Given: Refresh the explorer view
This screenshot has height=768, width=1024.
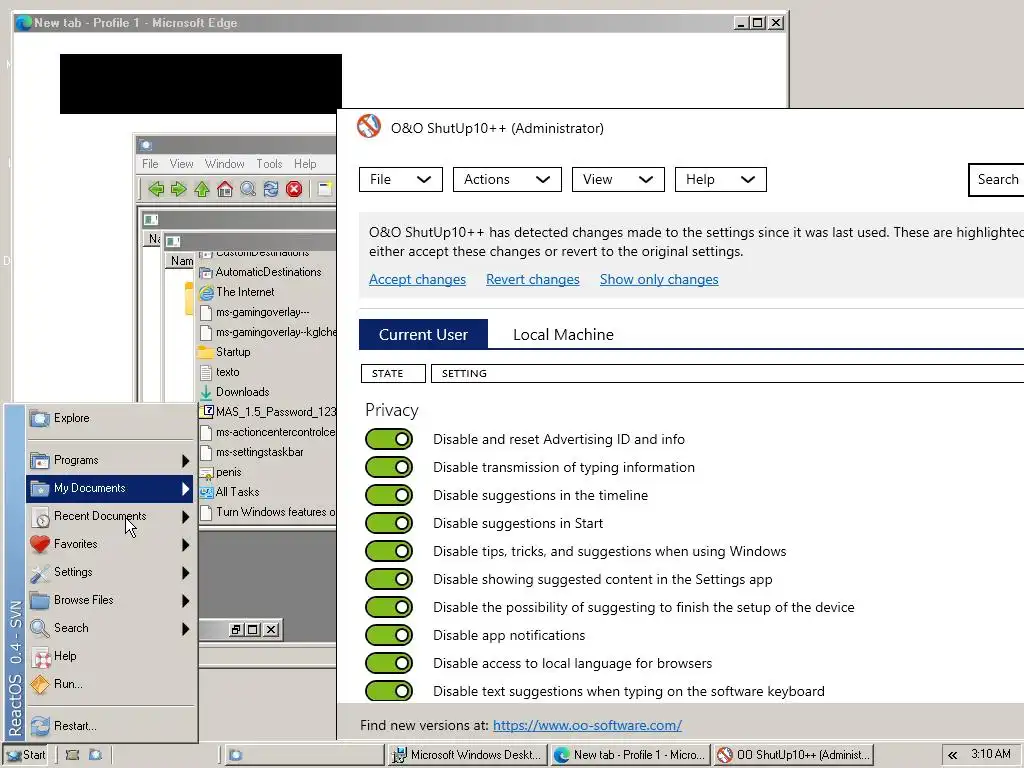Looking at the screenshot, I should click(271, 189).
